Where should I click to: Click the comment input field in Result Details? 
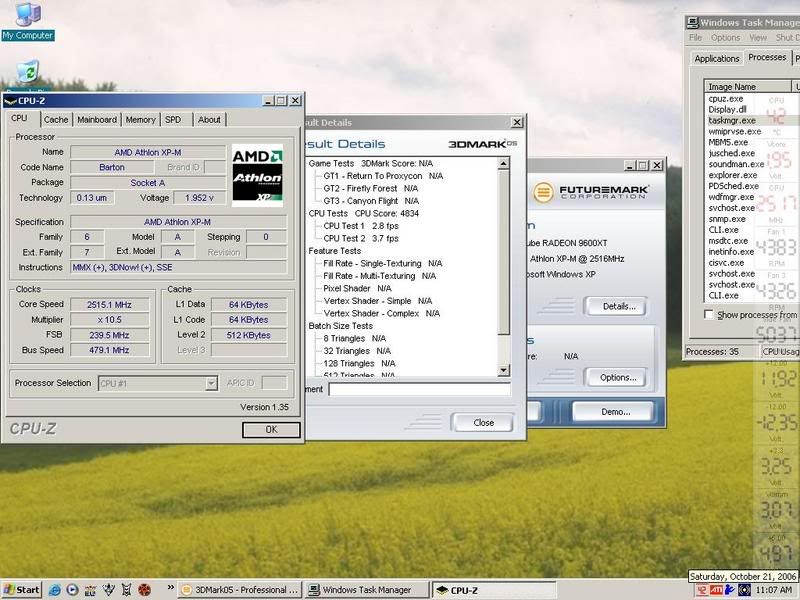tap(419, 389)
